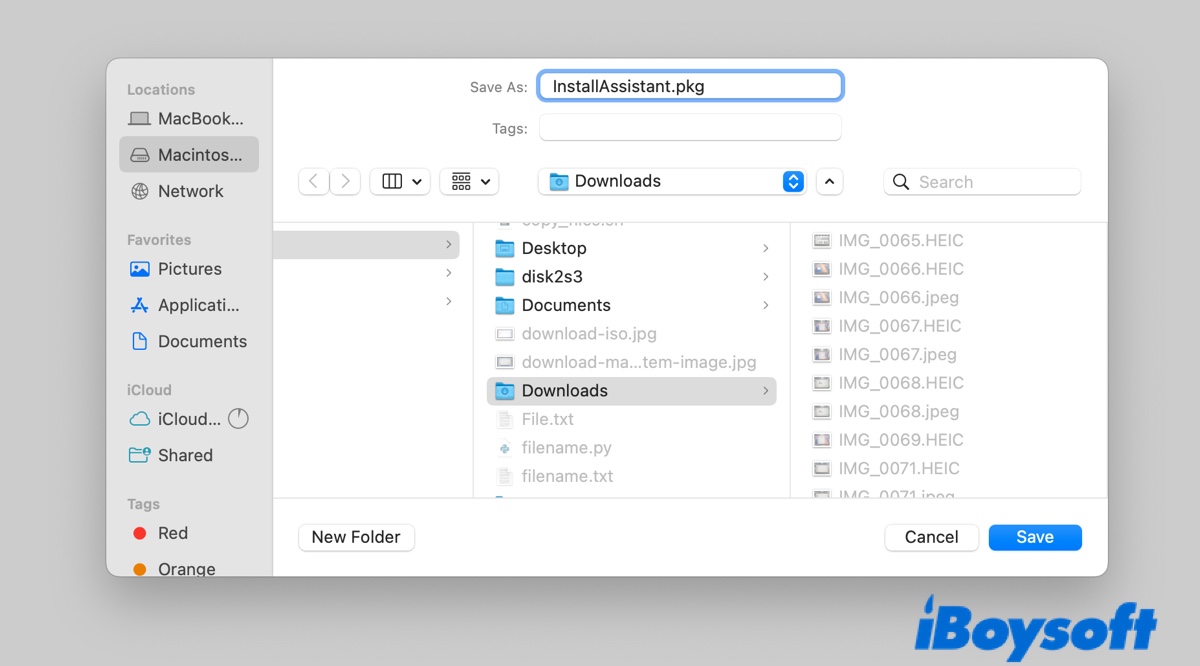
Task: Click the Tags input field
Action: (691, 128)
